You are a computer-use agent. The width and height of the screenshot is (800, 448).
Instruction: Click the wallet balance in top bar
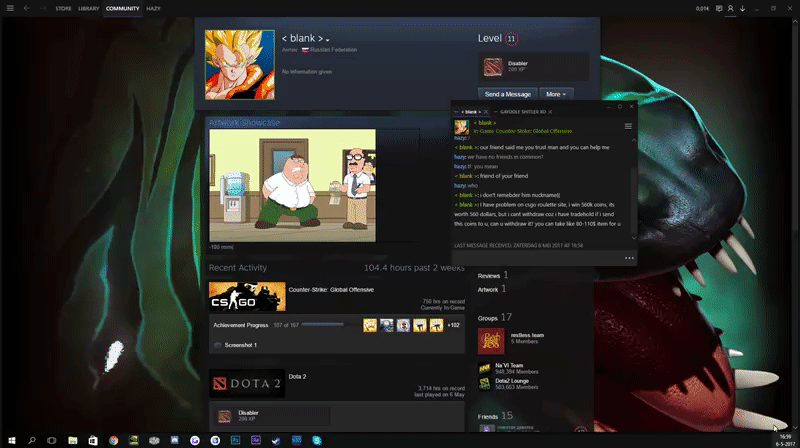pyautogui.click(x=702, y=9)
